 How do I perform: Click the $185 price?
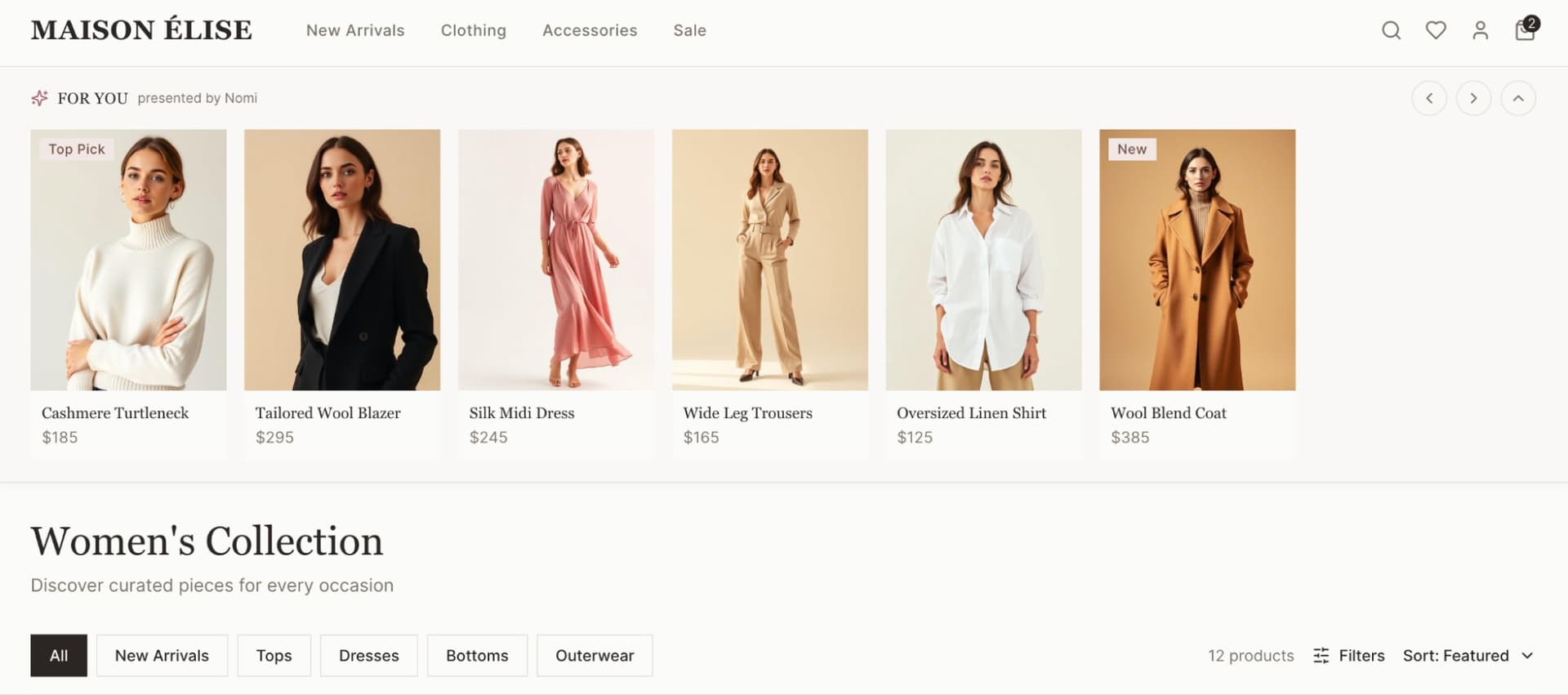[x=60, y=438]
